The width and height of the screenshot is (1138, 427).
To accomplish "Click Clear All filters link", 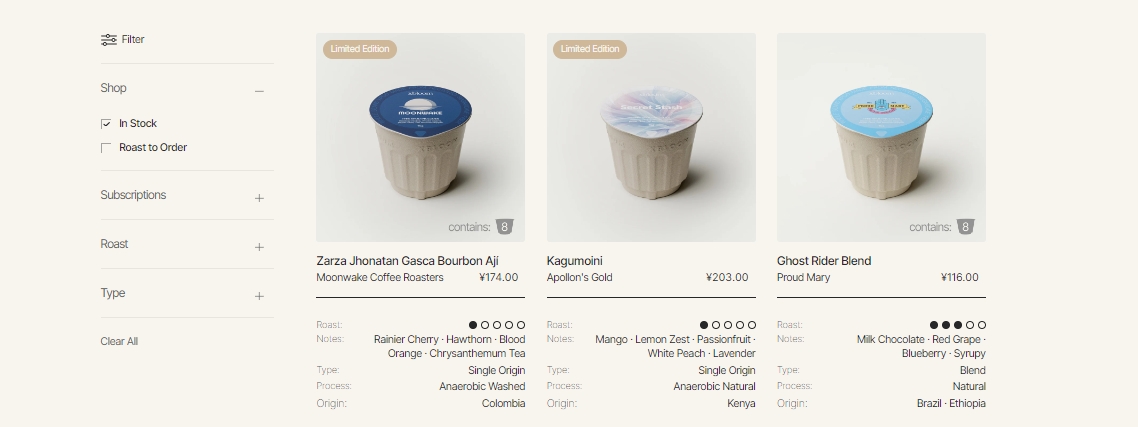I will (x=119, y=342).
